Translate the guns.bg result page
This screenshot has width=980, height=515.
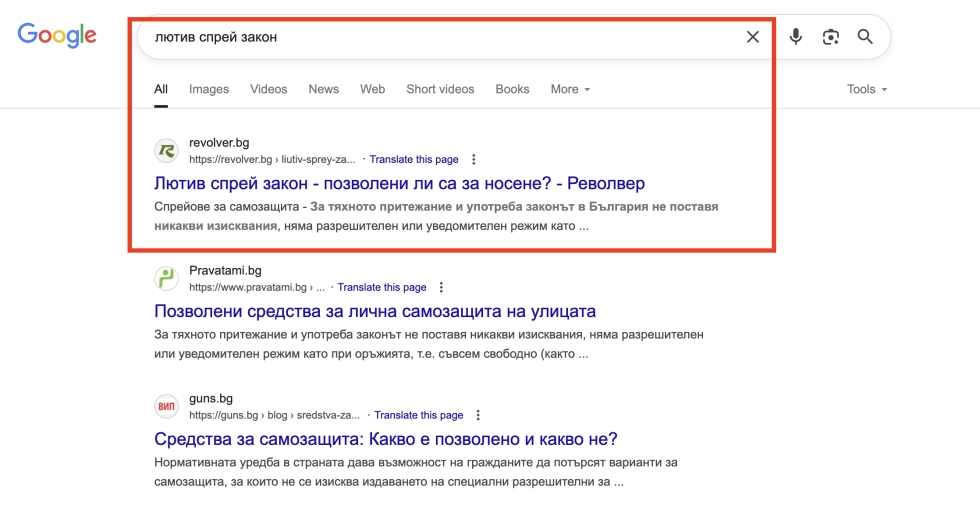click(x=419, y=415)
